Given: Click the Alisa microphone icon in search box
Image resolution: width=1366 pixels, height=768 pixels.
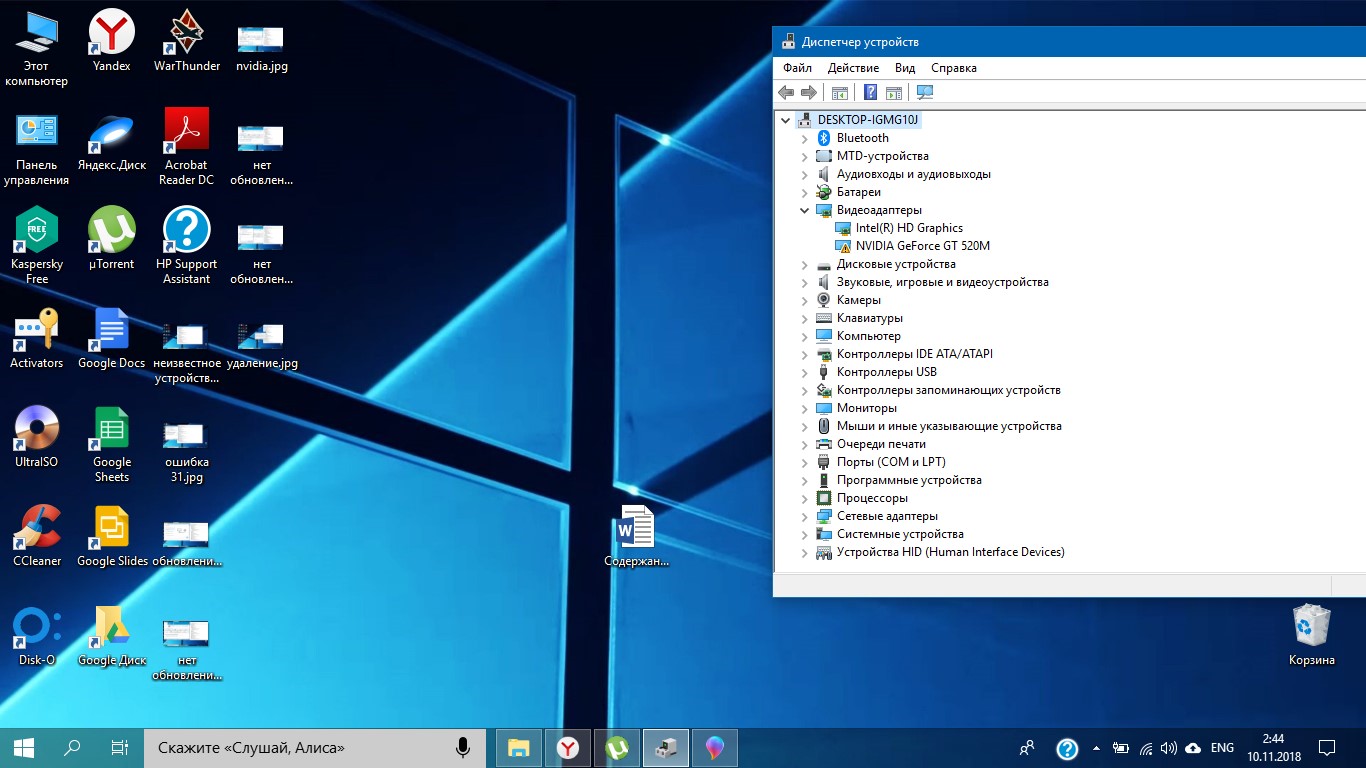Looking at the screenshot, I should click(x=463, y=747).
